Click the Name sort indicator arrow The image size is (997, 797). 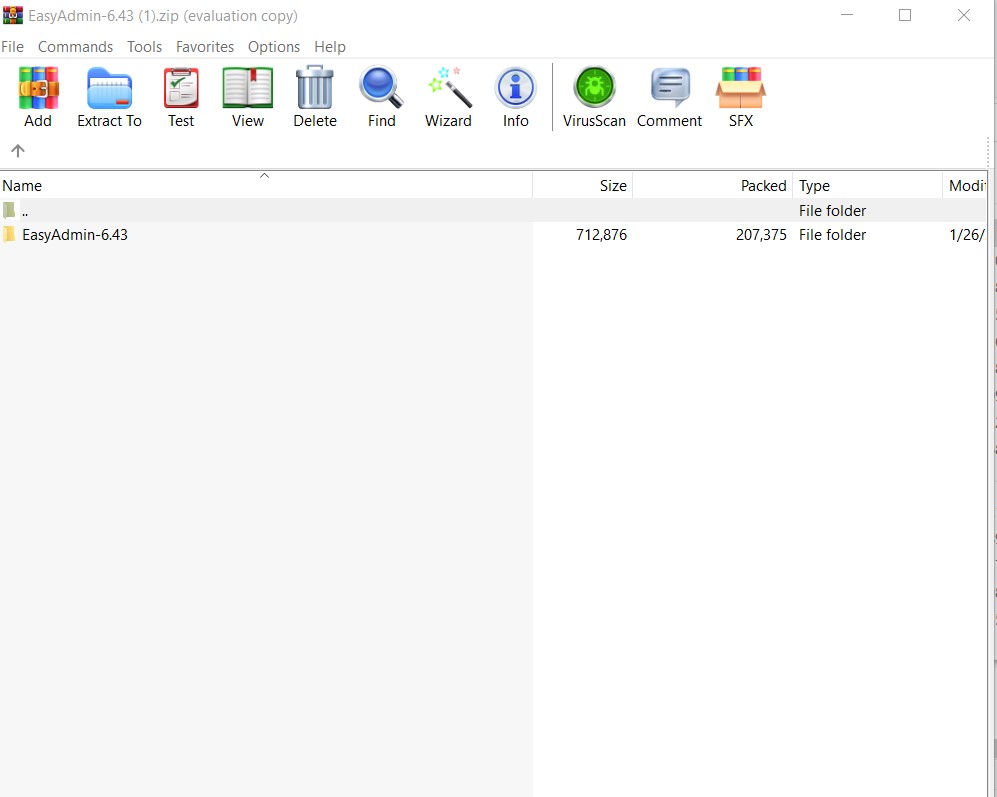coord(264,176)
